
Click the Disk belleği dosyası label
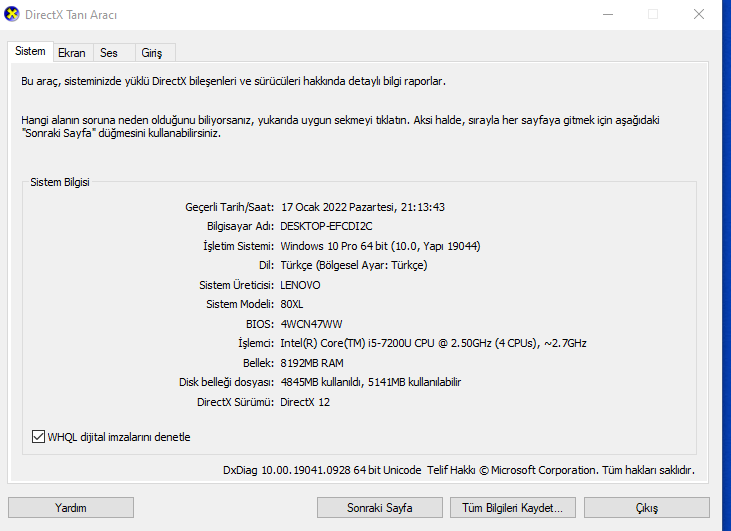pos(226,382)
